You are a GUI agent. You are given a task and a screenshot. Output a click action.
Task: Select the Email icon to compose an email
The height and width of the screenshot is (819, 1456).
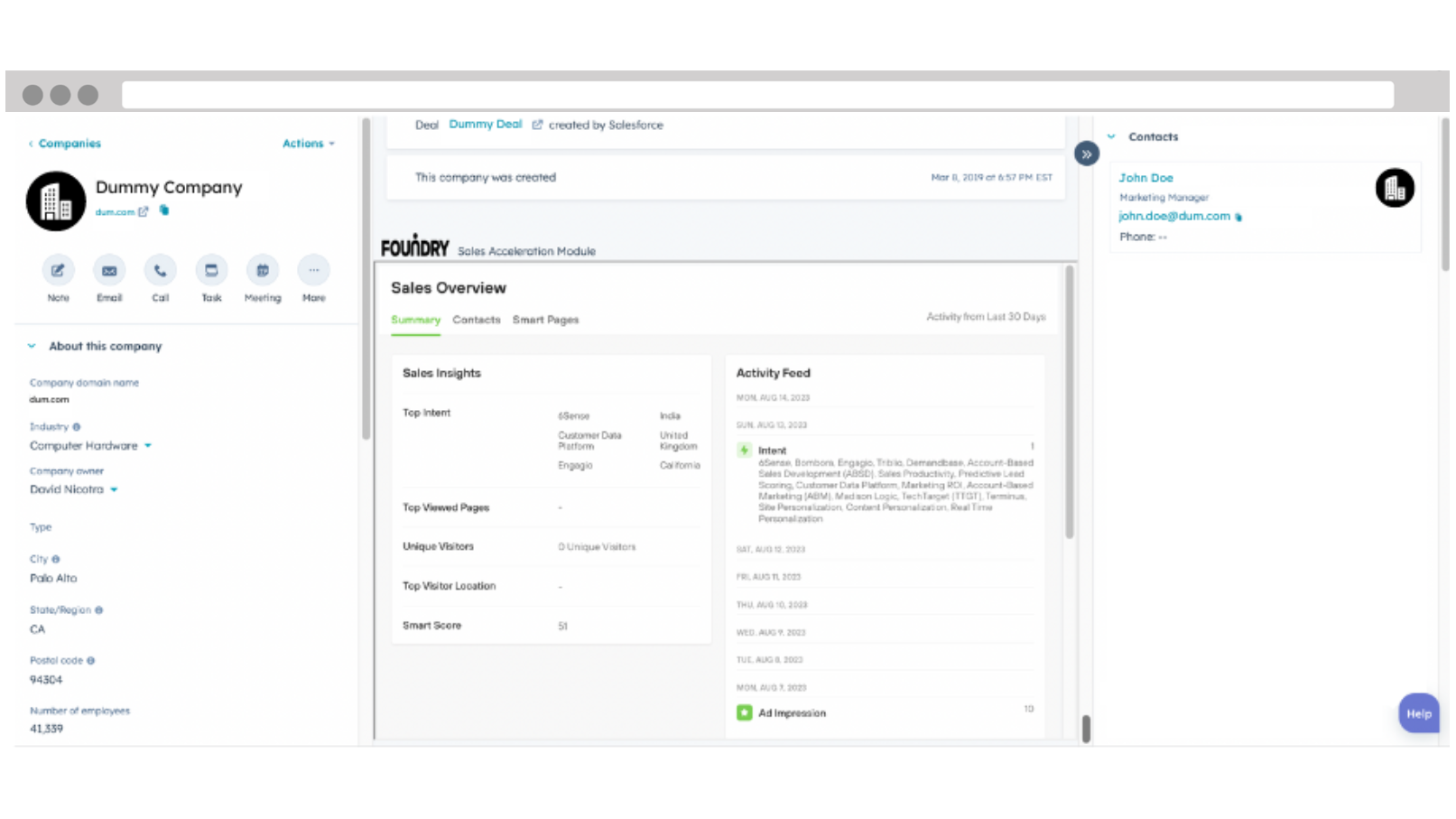click(x=108, y=269)
